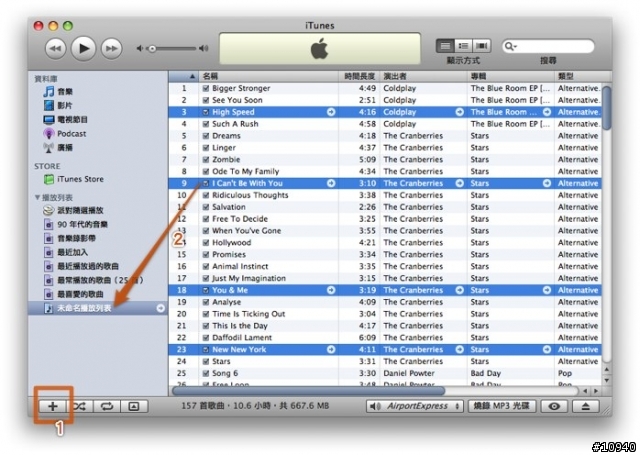
Task: Show the artwork viewer panel button
Action: pyautogui.click(x=134, y=406)
